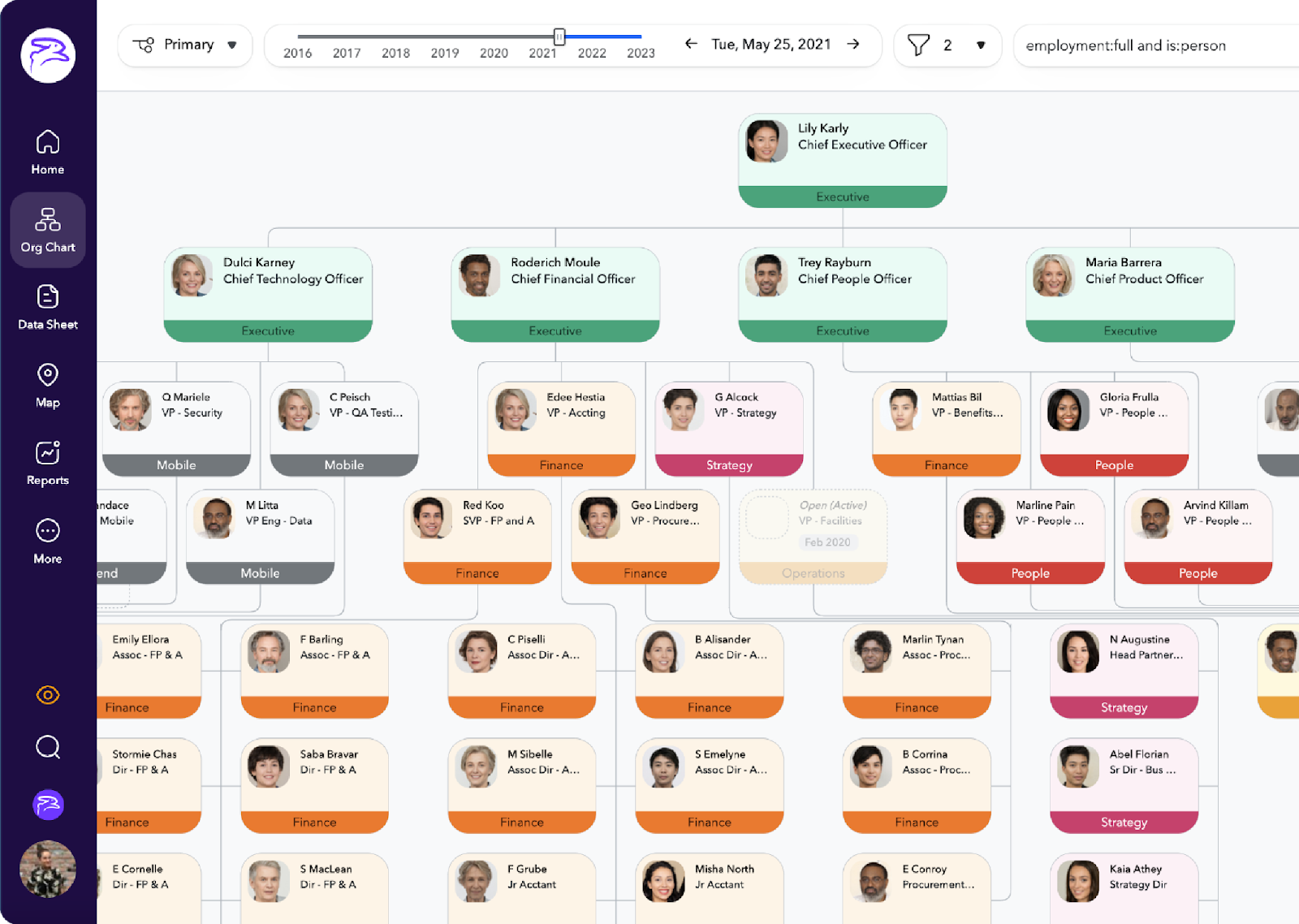Click the search magnifier icon
1299x924 pixels.
pyautogui.click(x=47, y=746)
